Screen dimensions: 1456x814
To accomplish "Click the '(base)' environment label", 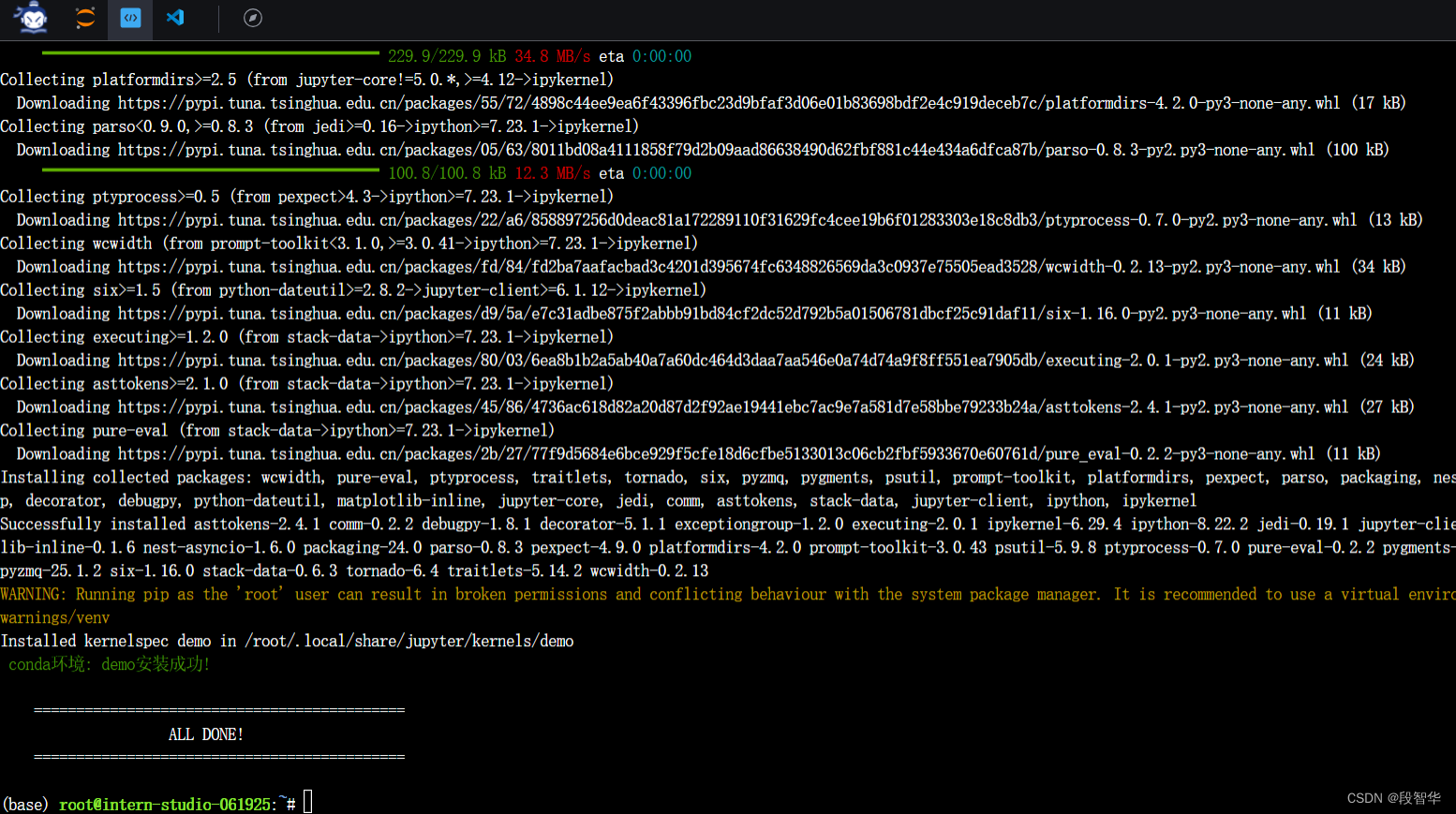I will tap(25, 805).
